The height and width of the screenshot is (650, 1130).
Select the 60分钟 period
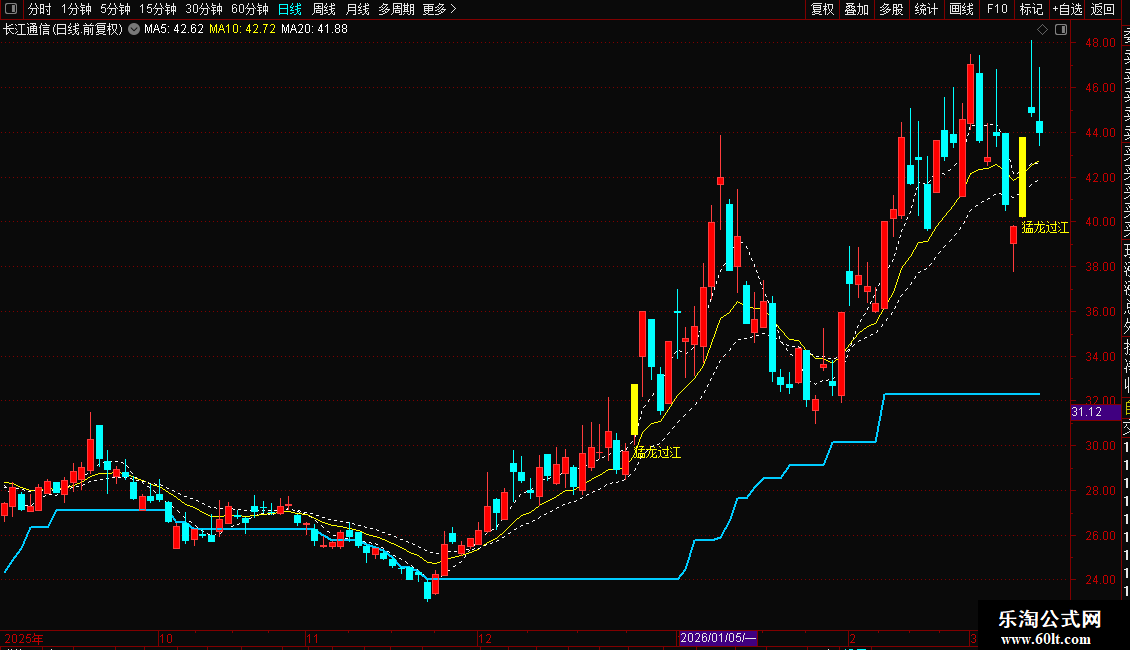tap(250, 9)
